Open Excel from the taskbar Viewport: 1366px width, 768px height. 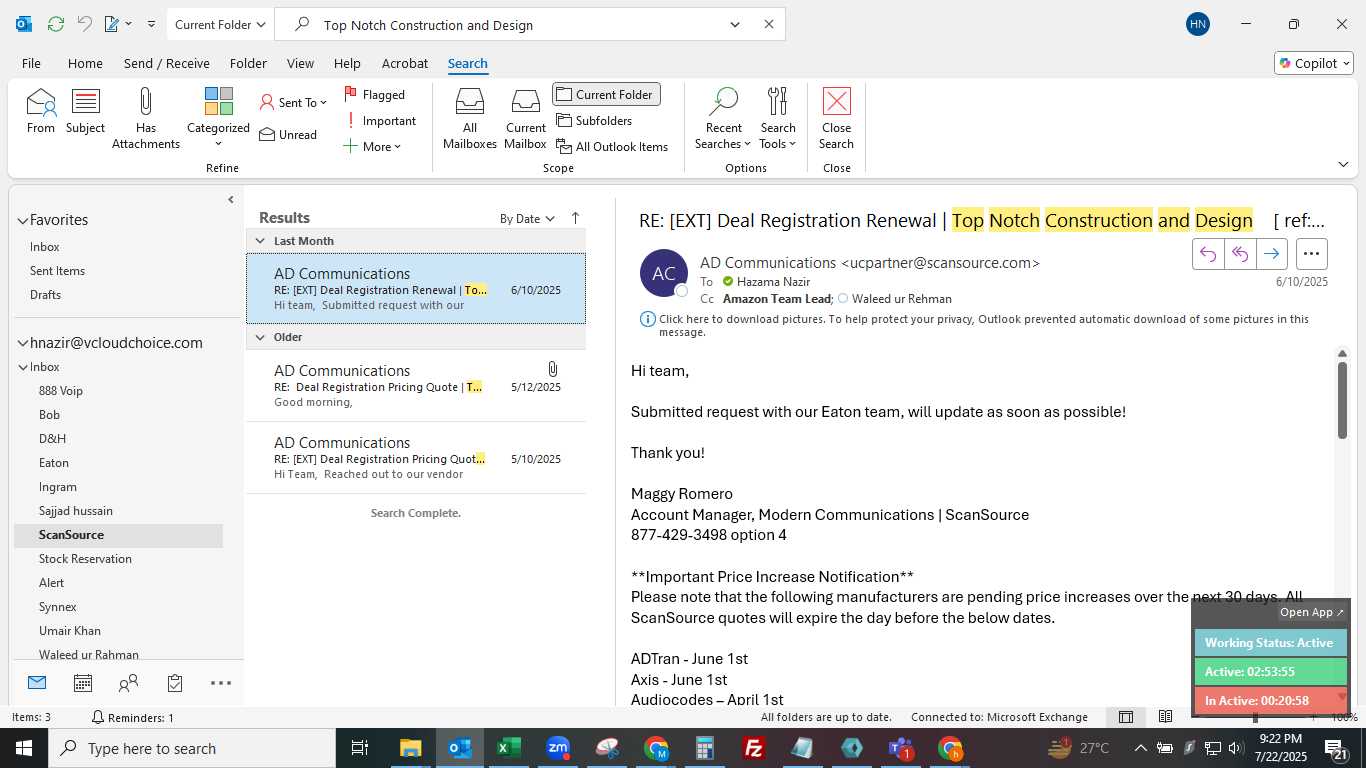point(509,748)
